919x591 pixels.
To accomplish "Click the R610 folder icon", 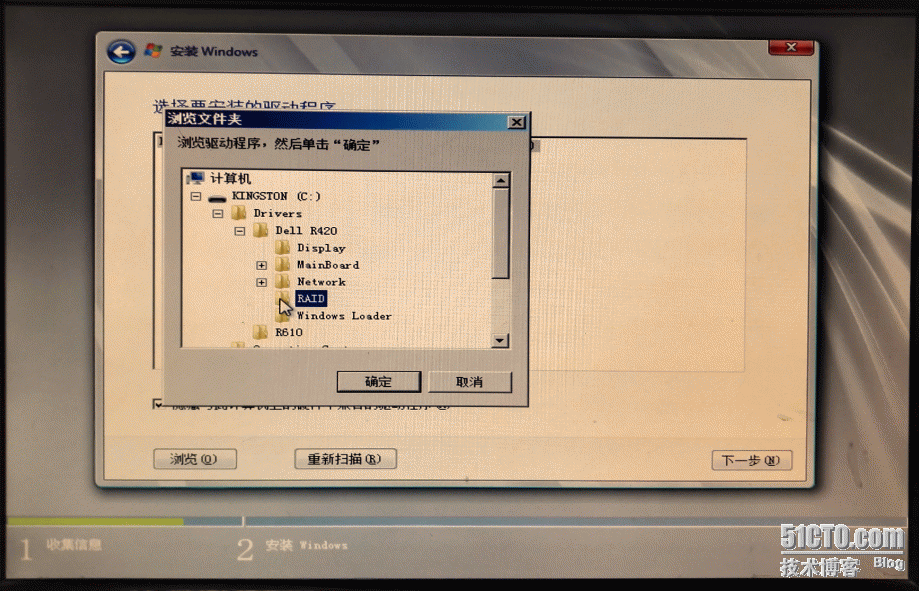I will [260, 332].
